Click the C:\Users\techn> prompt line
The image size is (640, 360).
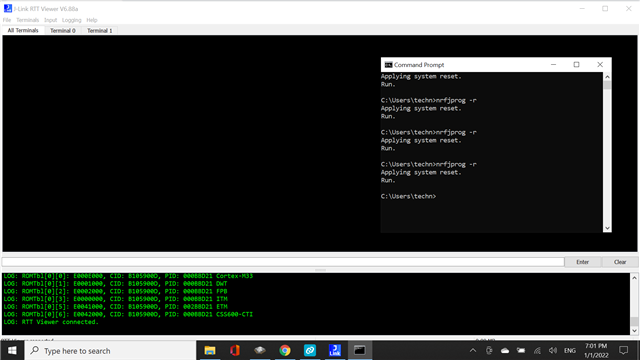[x=408, y=196]
